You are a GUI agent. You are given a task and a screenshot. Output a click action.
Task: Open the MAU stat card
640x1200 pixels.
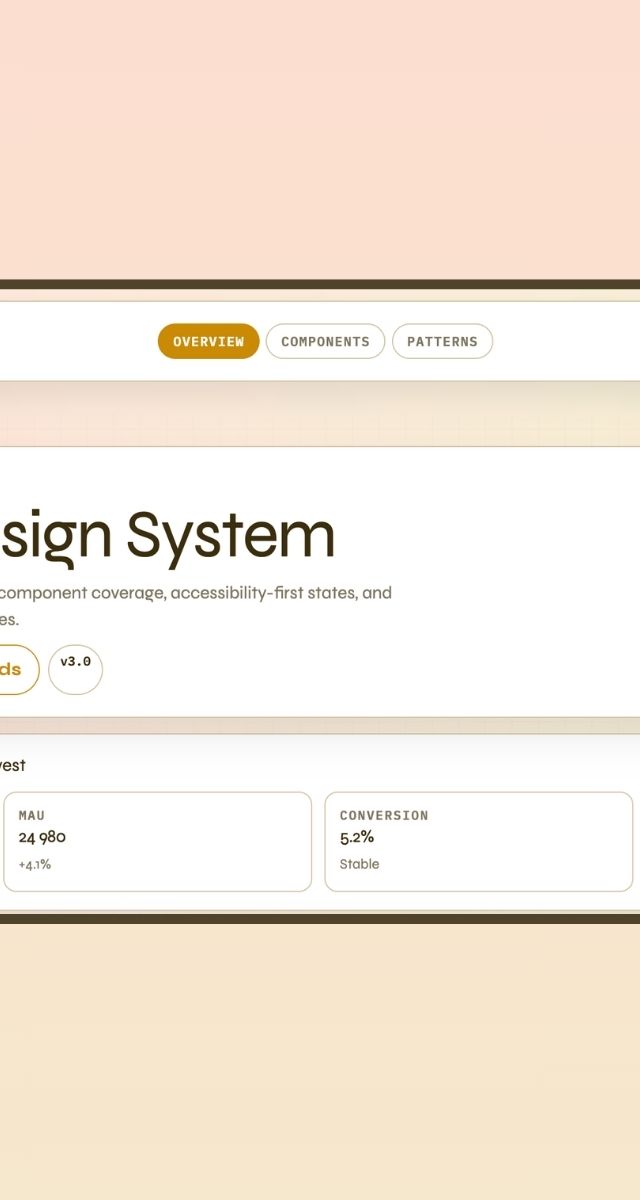[x=158, y=842]
